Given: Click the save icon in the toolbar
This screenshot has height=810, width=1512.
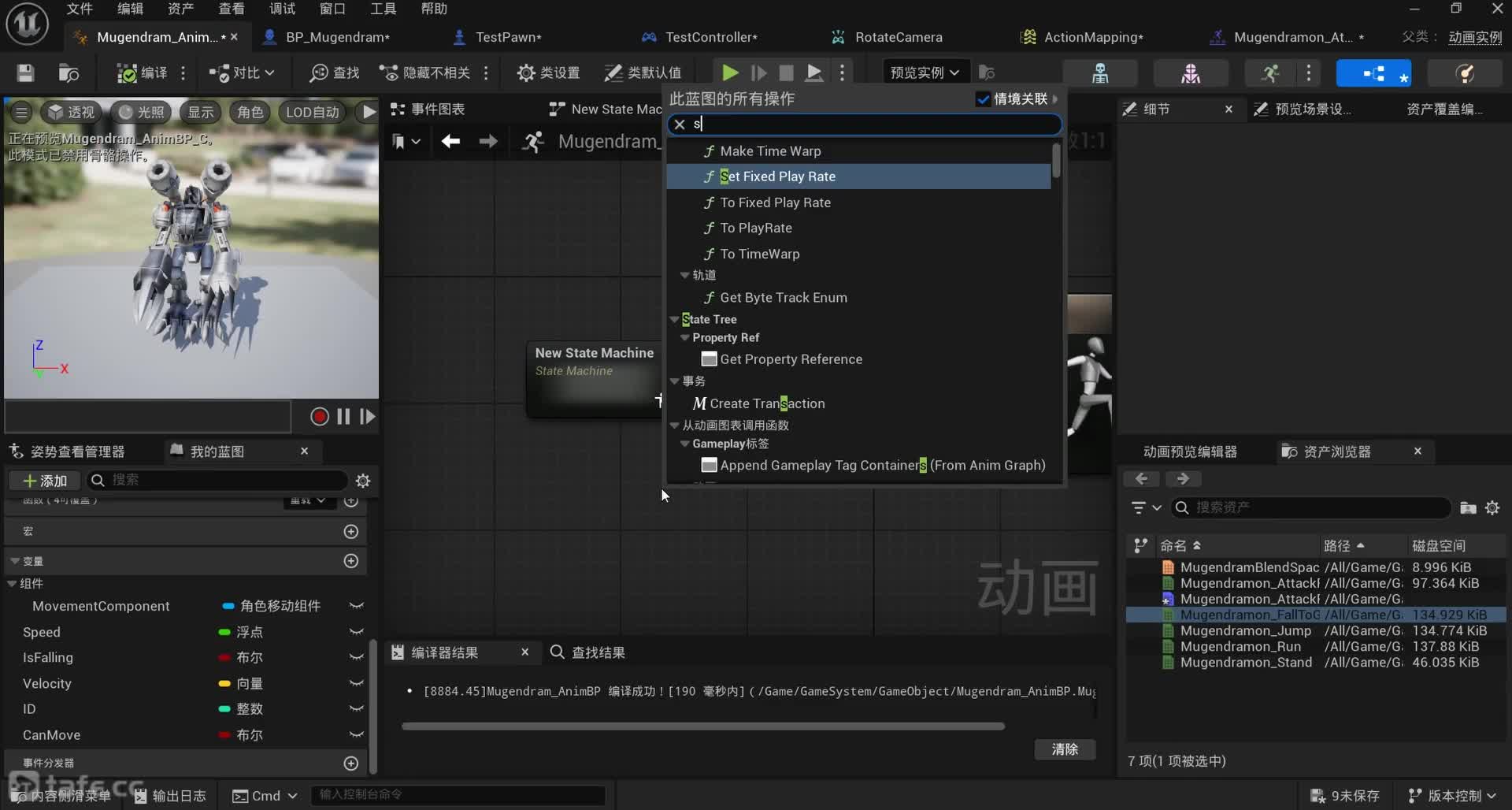Looking at the screenshot, I should coord(25,72).
